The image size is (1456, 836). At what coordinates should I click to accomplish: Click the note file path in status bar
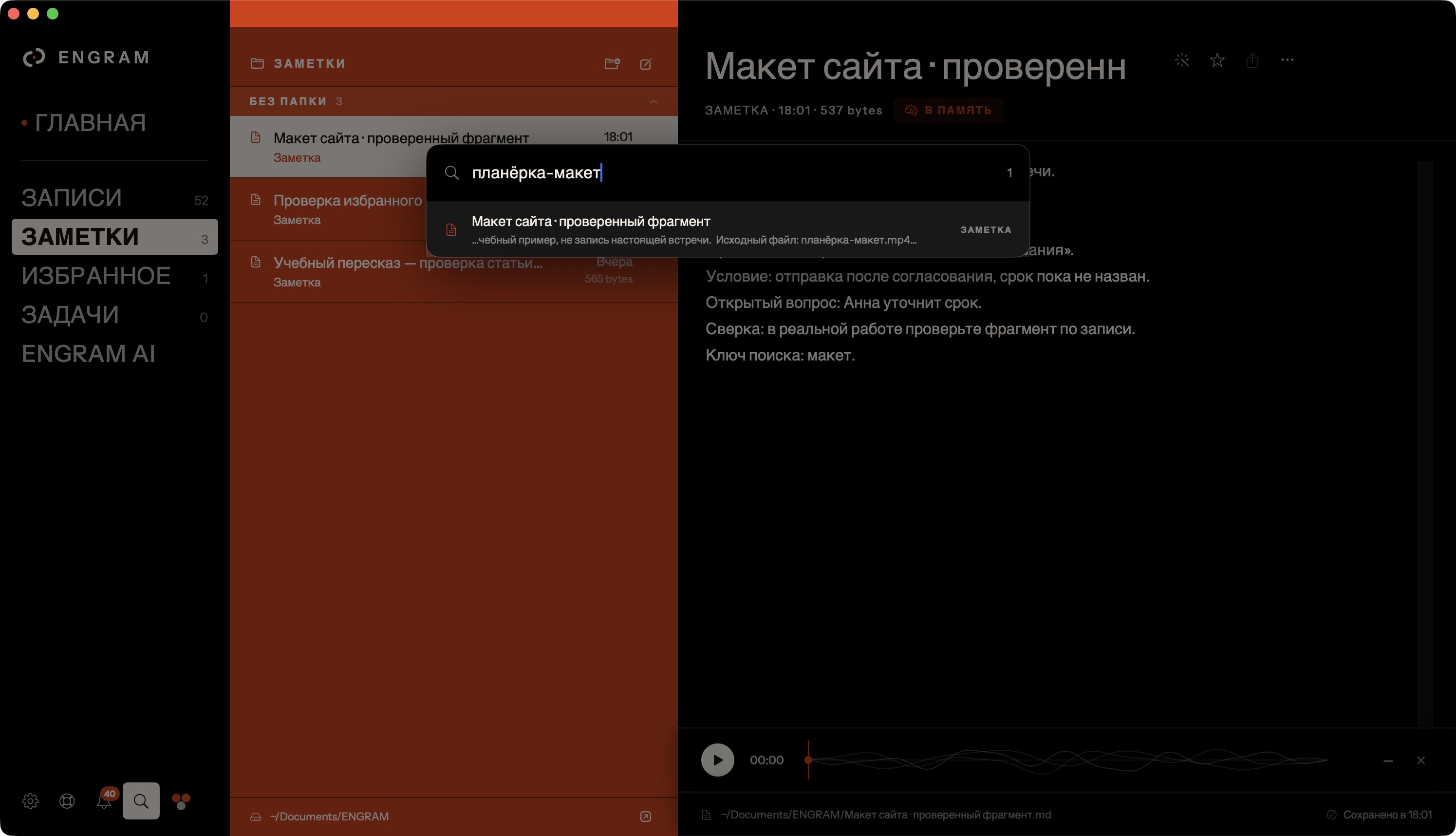tap(886, 815)
